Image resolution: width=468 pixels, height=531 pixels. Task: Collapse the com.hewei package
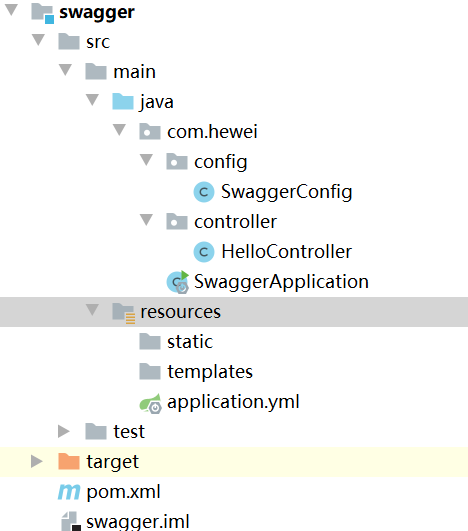click(x=119, y=129)
